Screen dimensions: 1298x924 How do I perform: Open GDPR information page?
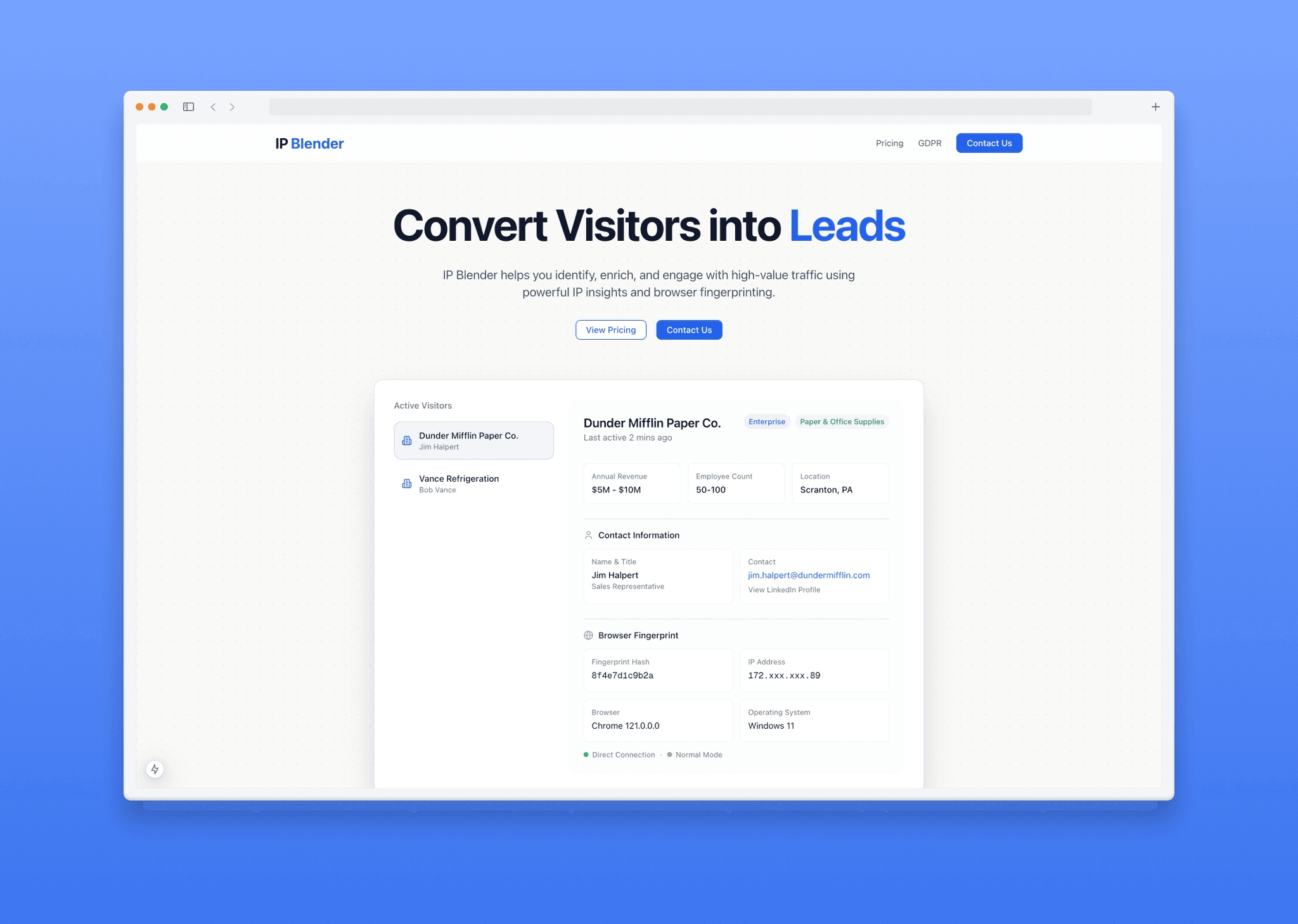pos(929,143)
